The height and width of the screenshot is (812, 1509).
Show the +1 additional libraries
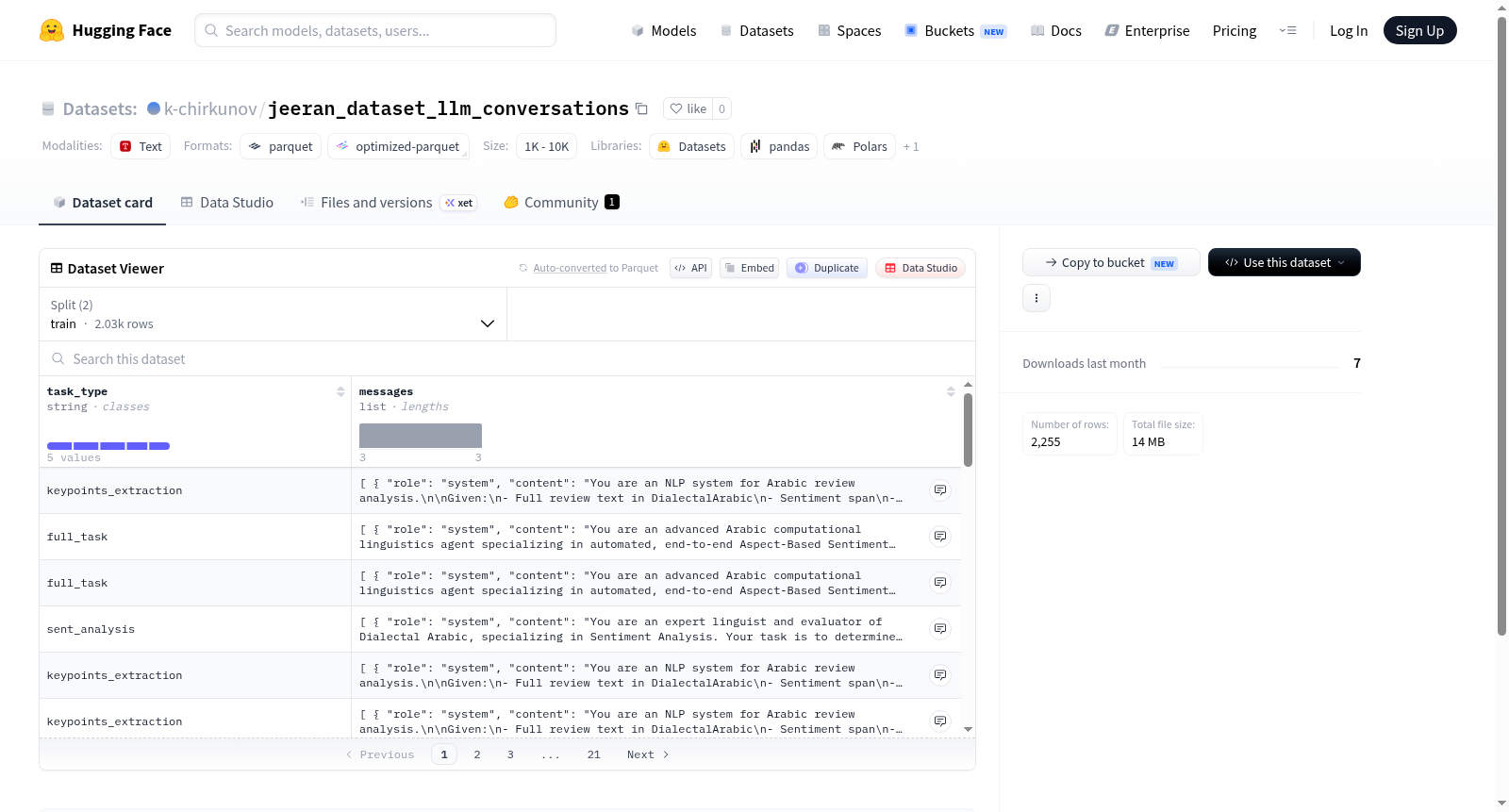(911, 146)
